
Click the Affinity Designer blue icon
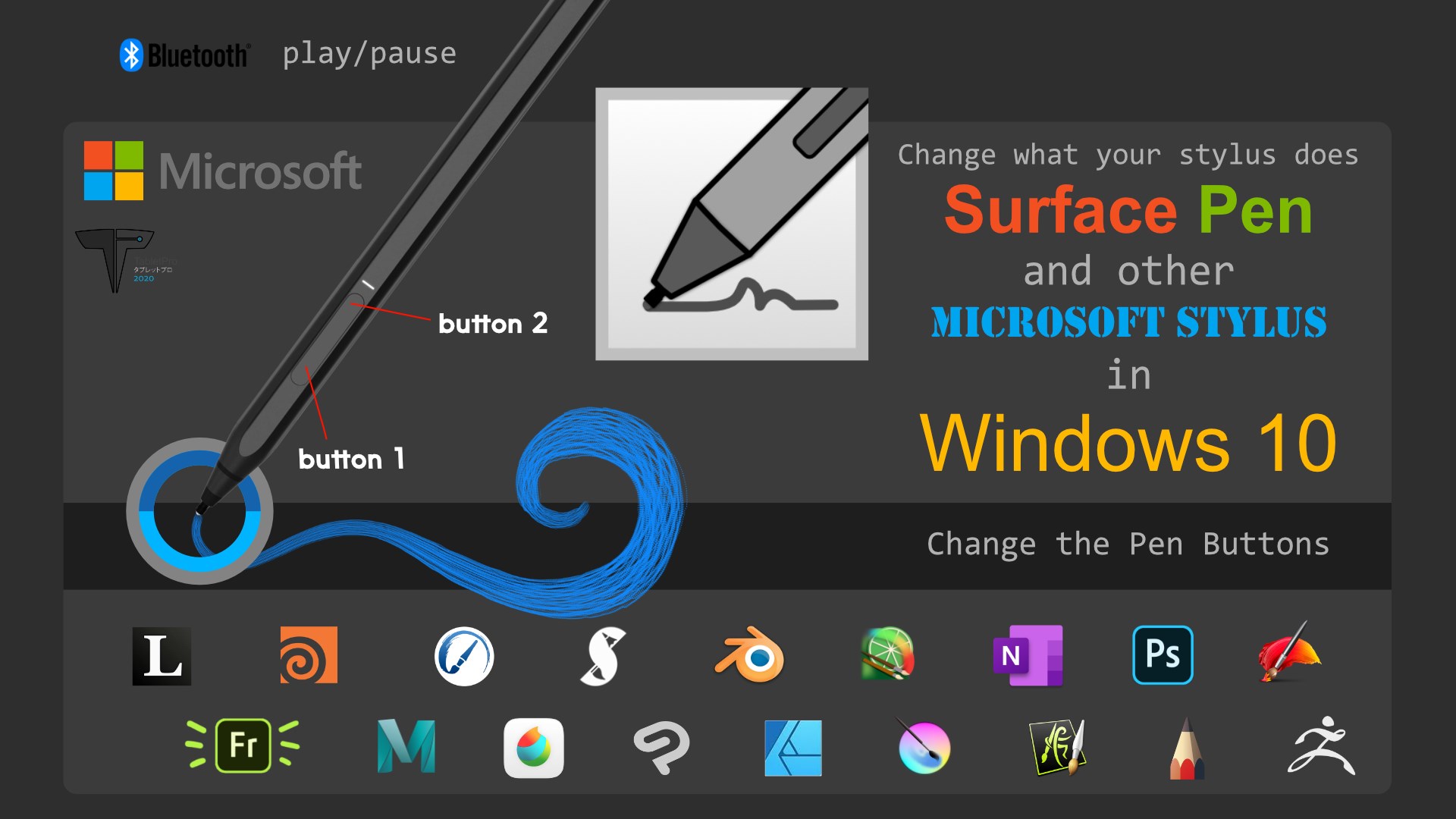tap(792, 748)
